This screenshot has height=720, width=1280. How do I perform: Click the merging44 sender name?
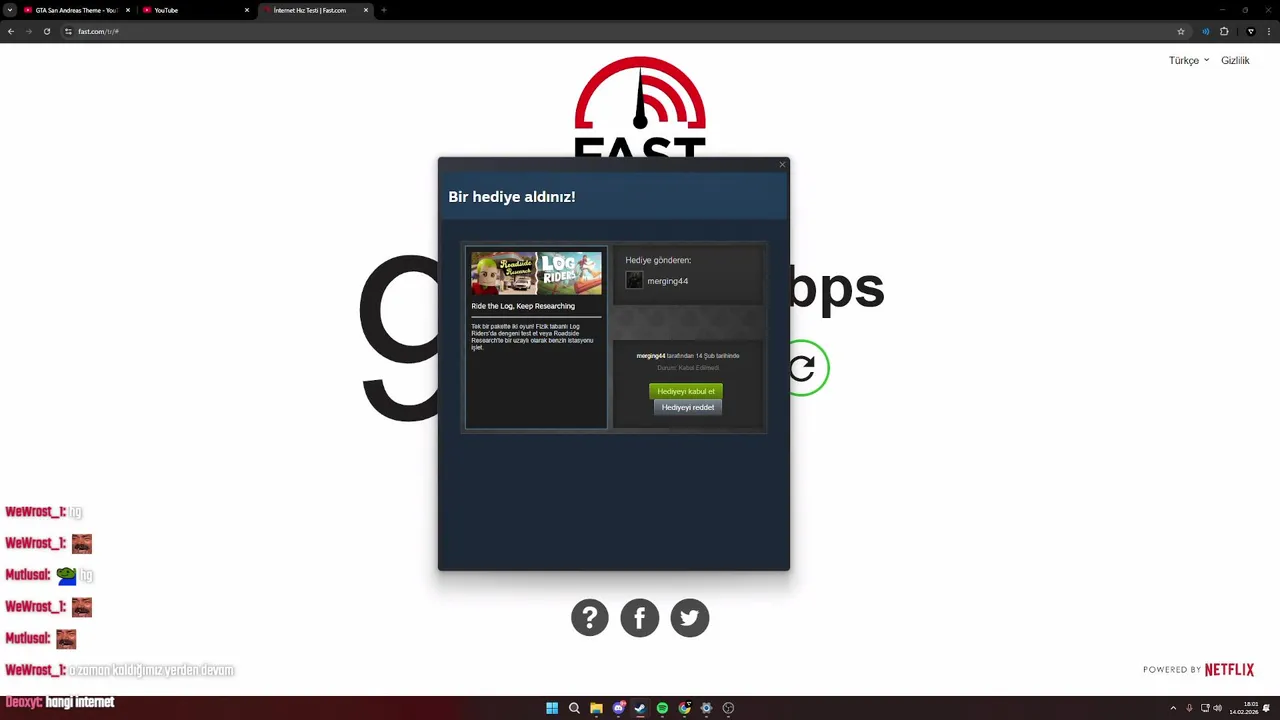(x=667, y=281)
